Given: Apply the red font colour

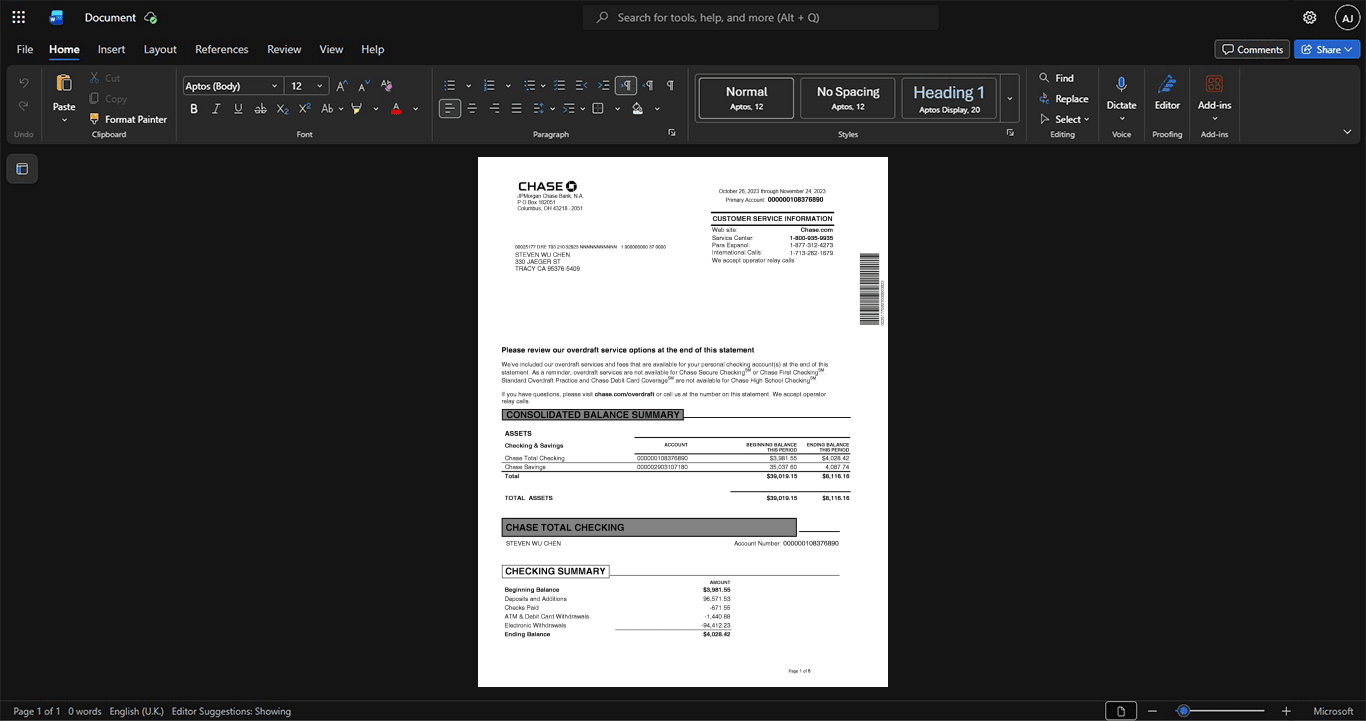Looking at the screenshot, I should coord(396,108).
